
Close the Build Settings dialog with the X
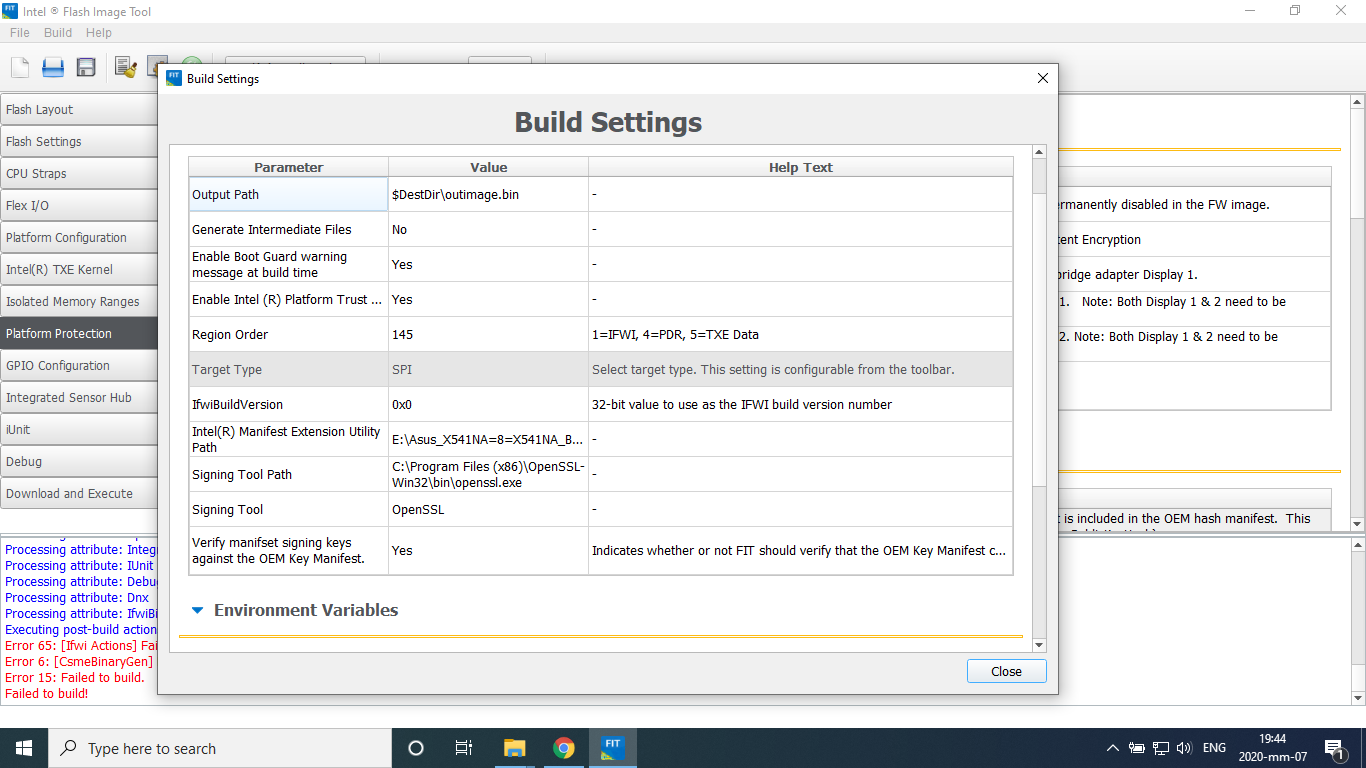1042,78
